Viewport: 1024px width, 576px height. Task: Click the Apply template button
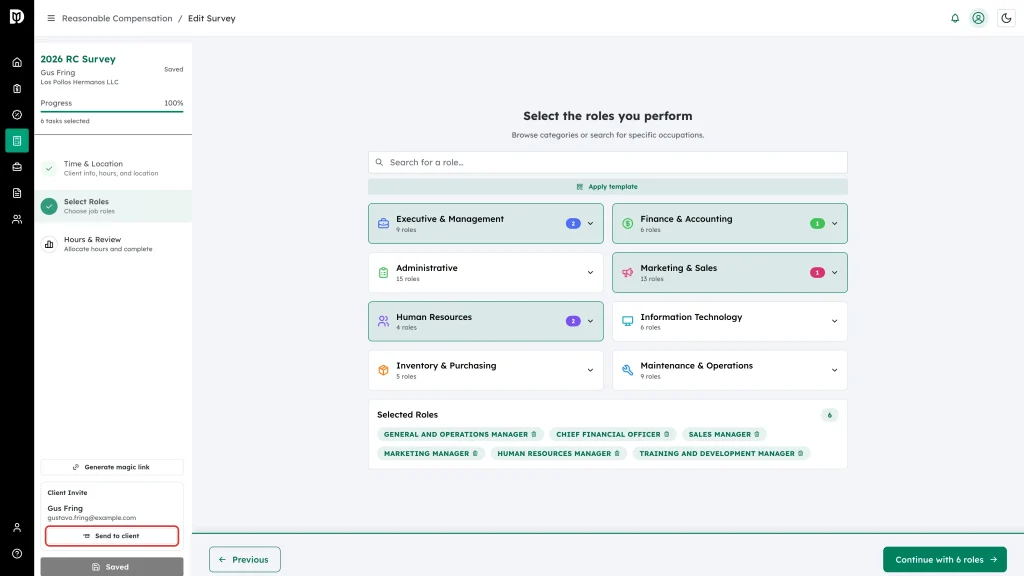(x=607, y=187)
